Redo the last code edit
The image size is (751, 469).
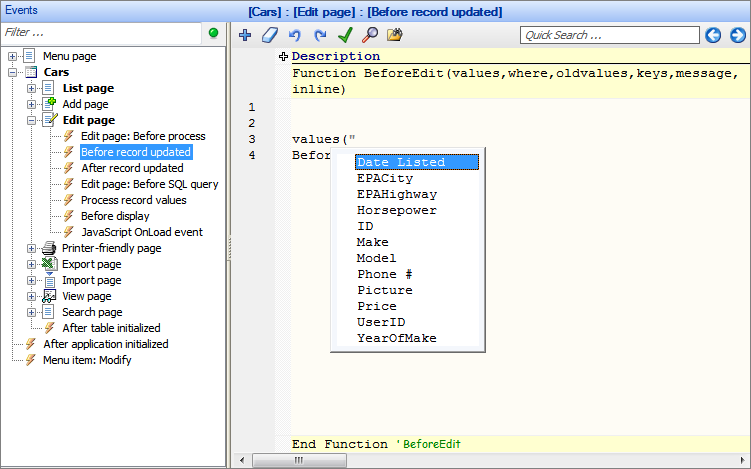pos(320,35)
